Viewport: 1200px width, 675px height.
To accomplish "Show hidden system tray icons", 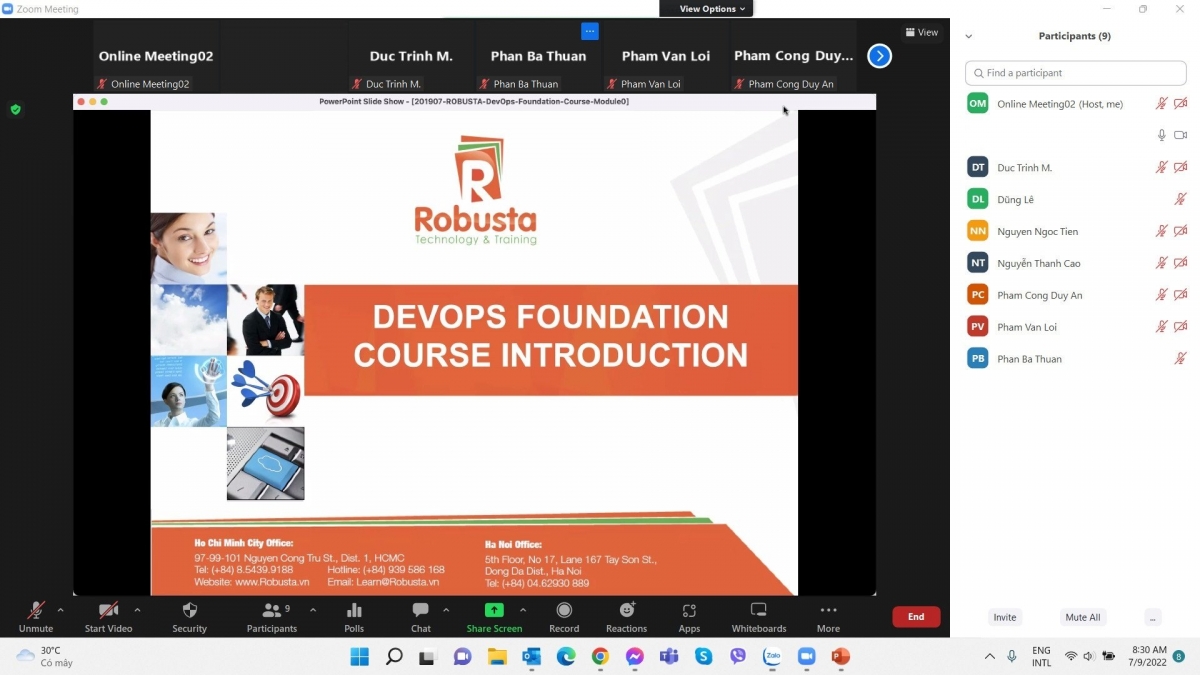I will (990, 656).
